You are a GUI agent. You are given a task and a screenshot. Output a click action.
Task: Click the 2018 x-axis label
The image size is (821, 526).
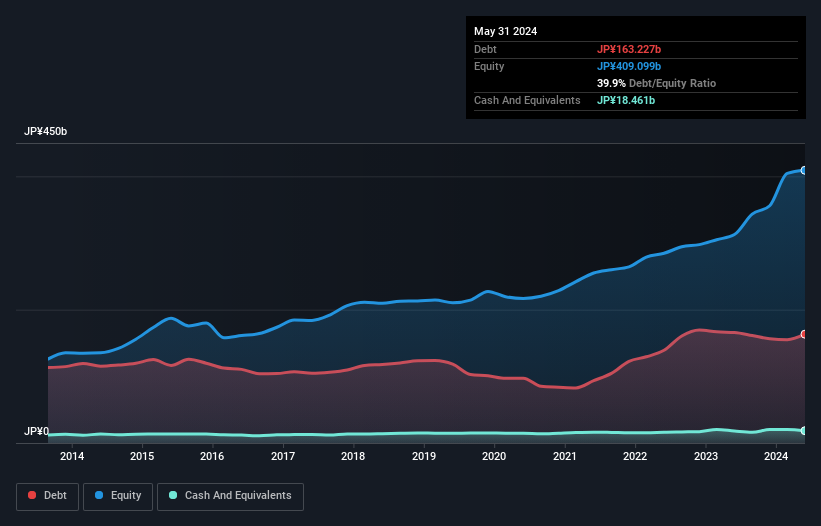pyautogui.click(x=353, y=456)
